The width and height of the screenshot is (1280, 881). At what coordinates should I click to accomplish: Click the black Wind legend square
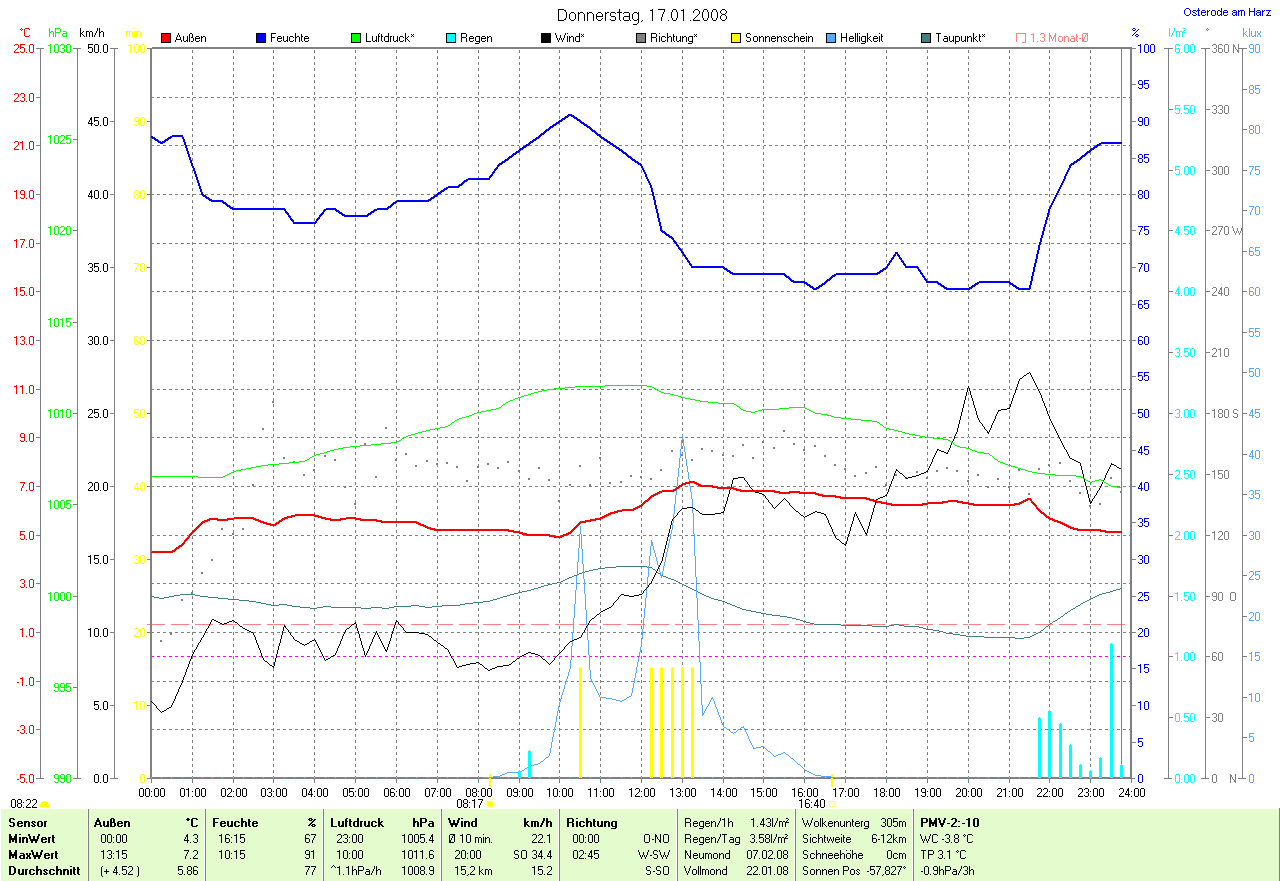(546, 38)
